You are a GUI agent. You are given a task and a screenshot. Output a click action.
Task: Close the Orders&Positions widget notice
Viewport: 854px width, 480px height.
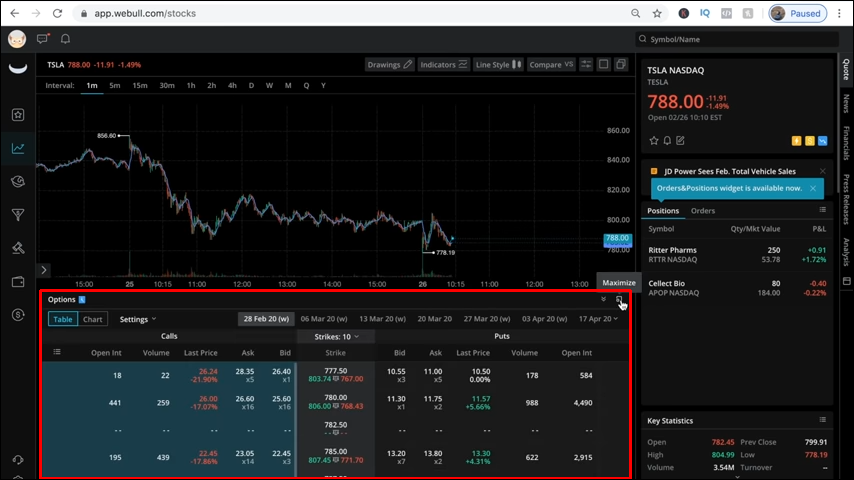click(x=813, y=188)
